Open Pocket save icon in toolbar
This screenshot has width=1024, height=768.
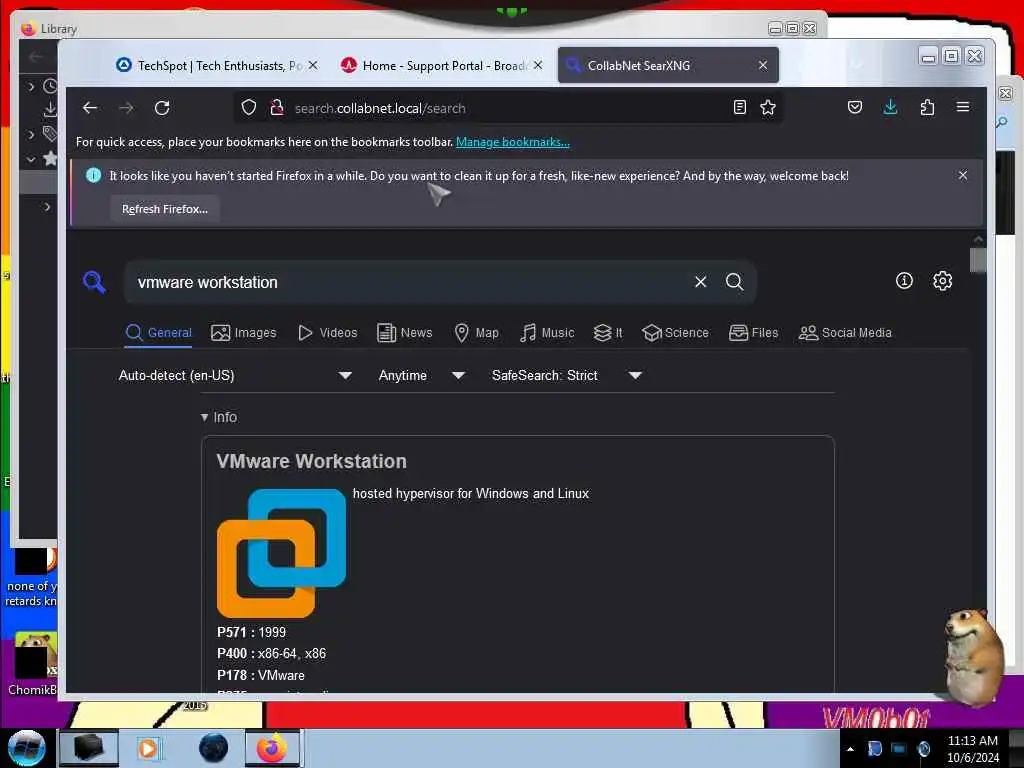click(x=855, y=107)
